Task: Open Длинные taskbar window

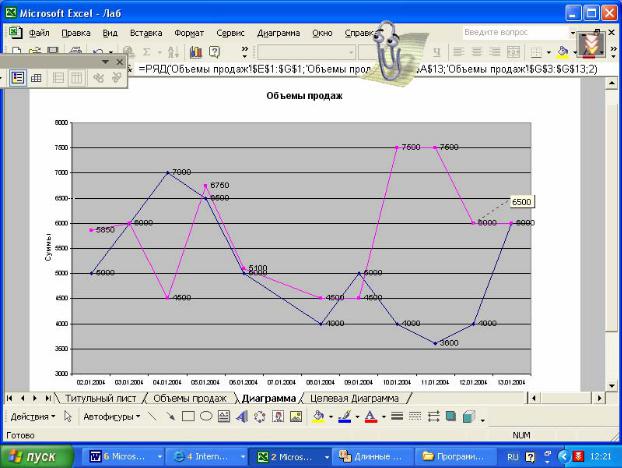Action: tap(372, 456)
